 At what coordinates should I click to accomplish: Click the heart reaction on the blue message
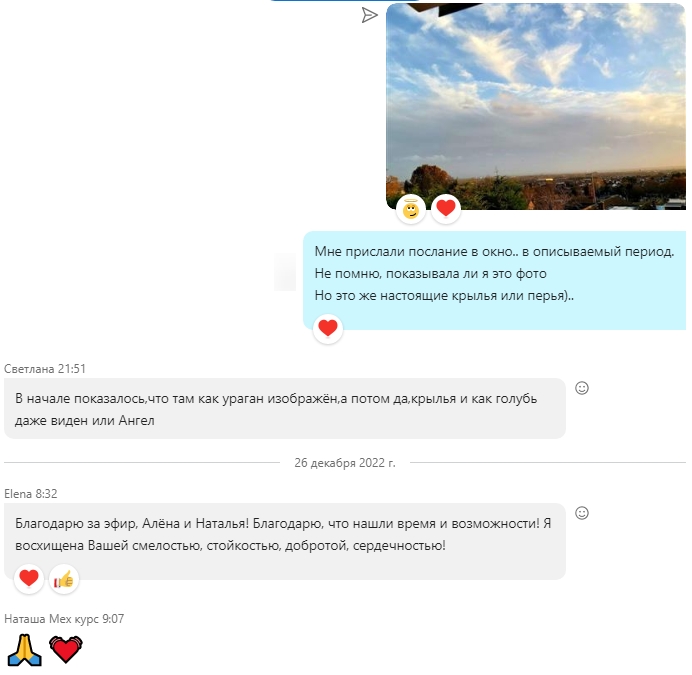pyautogui.click(x=328, y=328)
